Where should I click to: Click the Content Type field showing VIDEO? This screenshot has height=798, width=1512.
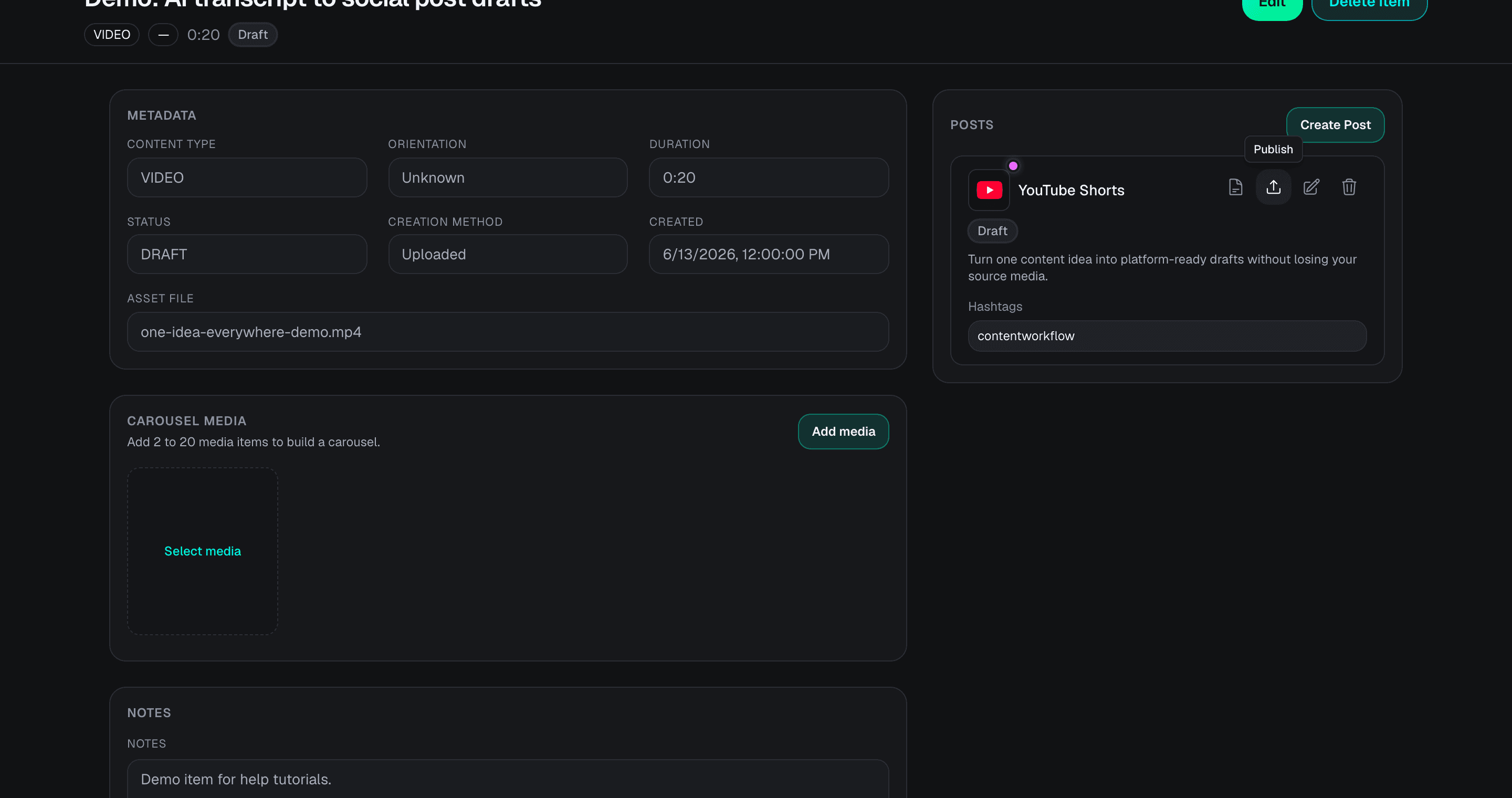247,177
